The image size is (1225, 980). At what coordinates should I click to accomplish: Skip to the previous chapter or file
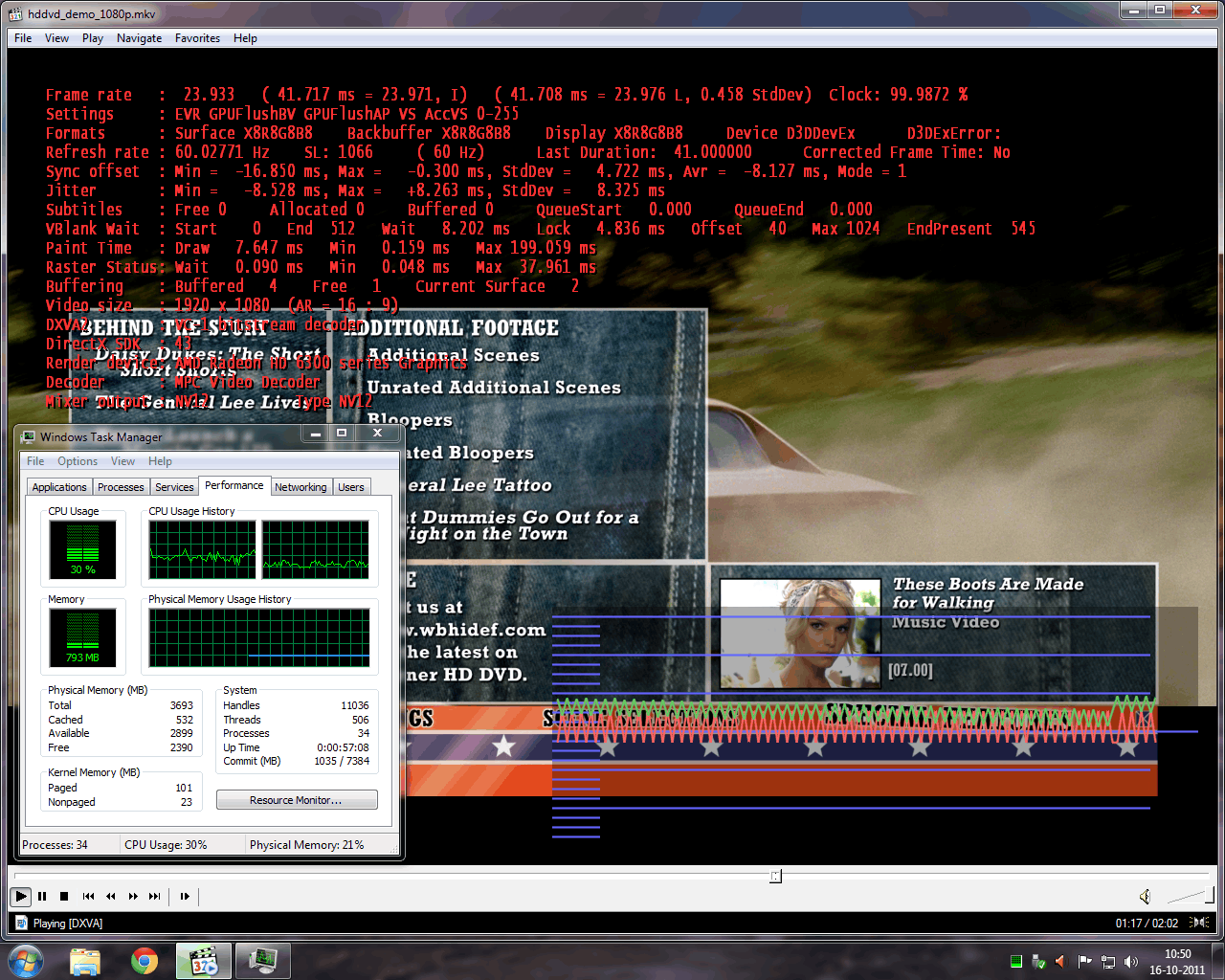click(88, 897)
